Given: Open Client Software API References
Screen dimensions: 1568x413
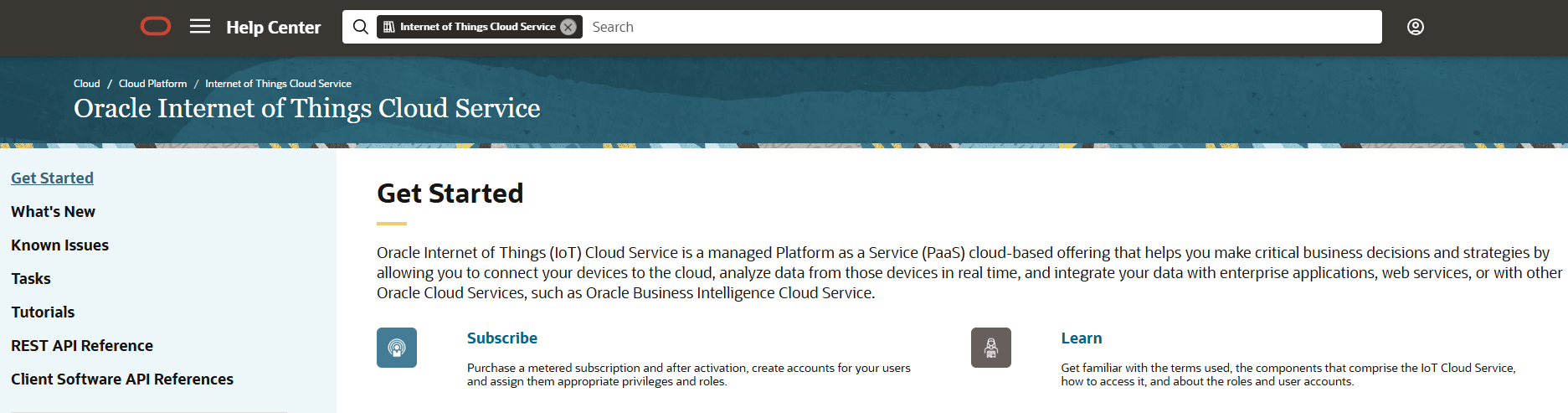Looking at the screenshot, I should (x=122, y=379).
